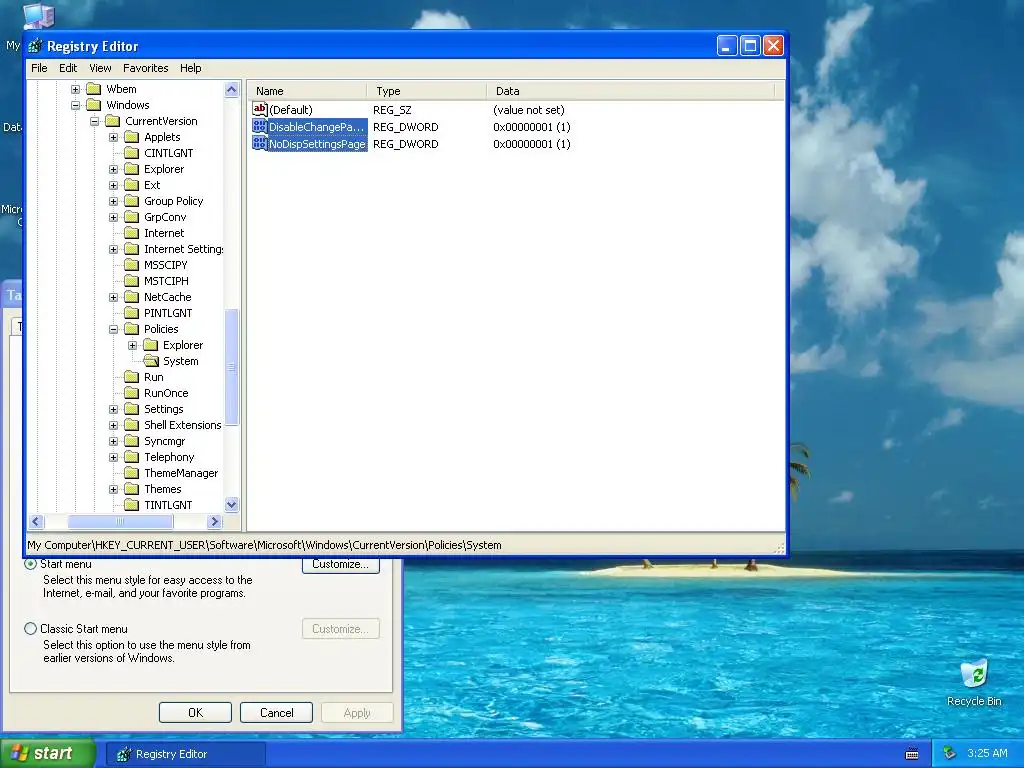
Task: Click the (Default) string value icon
Action: (259, 110)
